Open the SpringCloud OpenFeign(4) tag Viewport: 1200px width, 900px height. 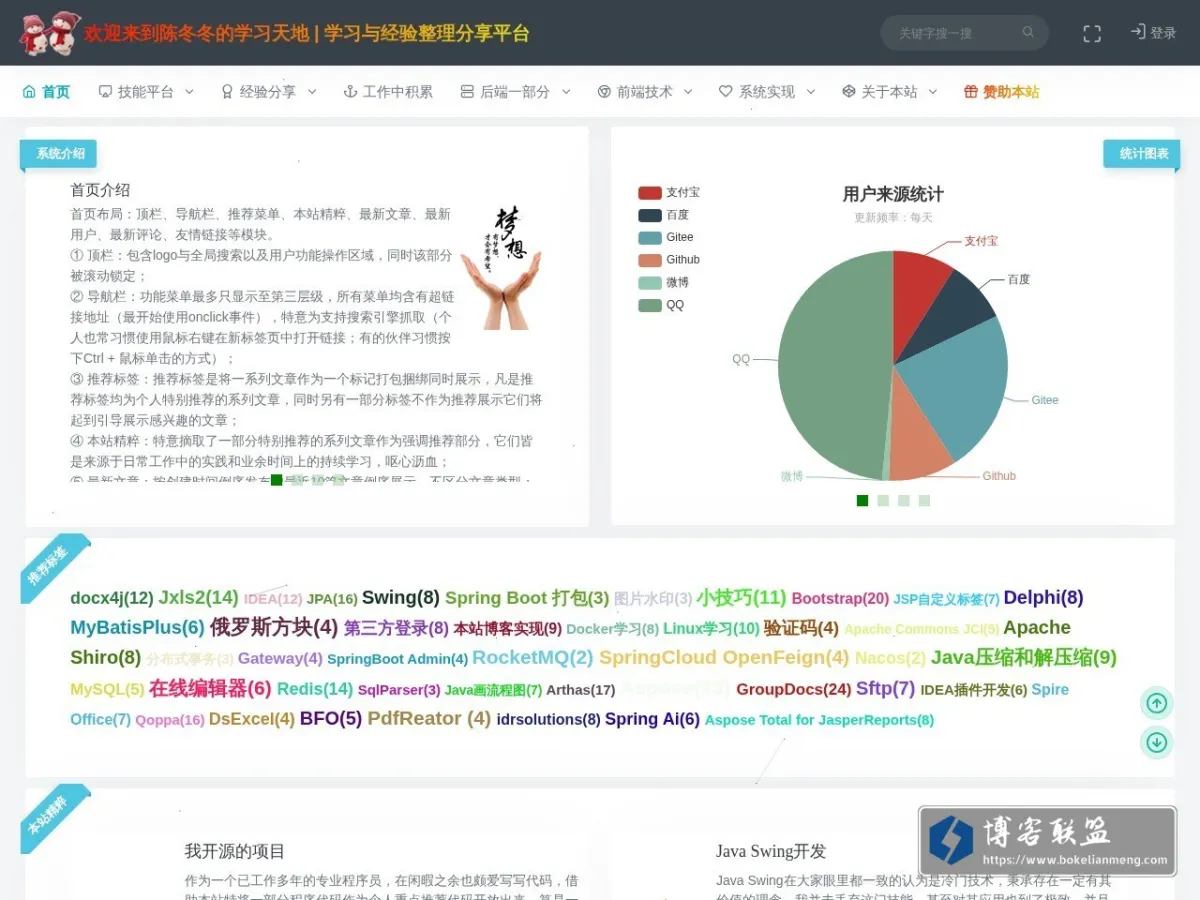724,657
